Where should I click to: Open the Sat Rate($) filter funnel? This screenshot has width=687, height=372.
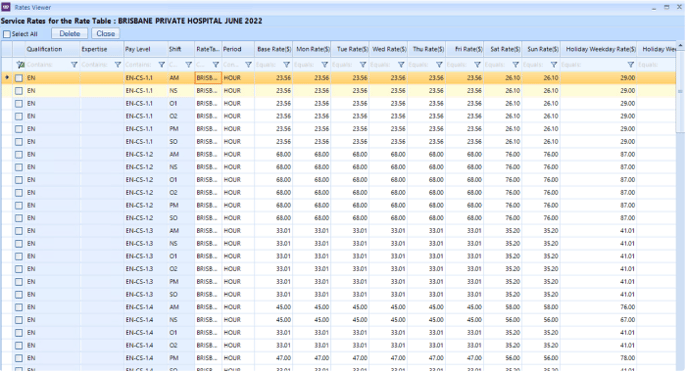point(515,64)
